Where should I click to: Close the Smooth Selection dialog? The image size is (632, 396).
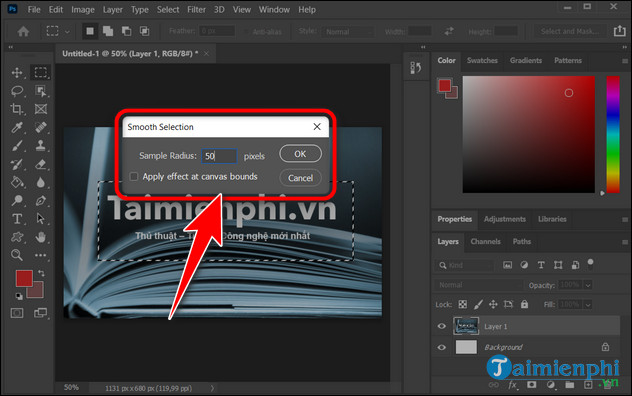pos(317,127)
